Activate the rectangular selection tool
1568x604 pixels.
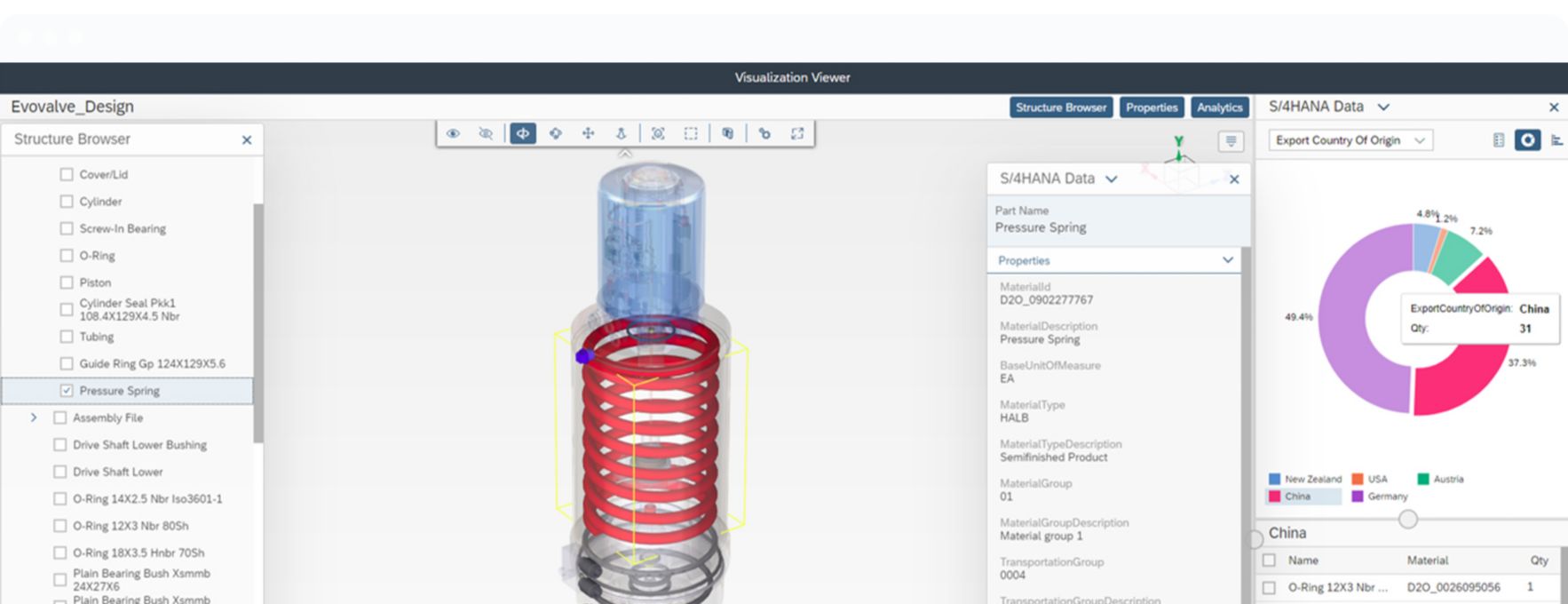tap(691, 133)
